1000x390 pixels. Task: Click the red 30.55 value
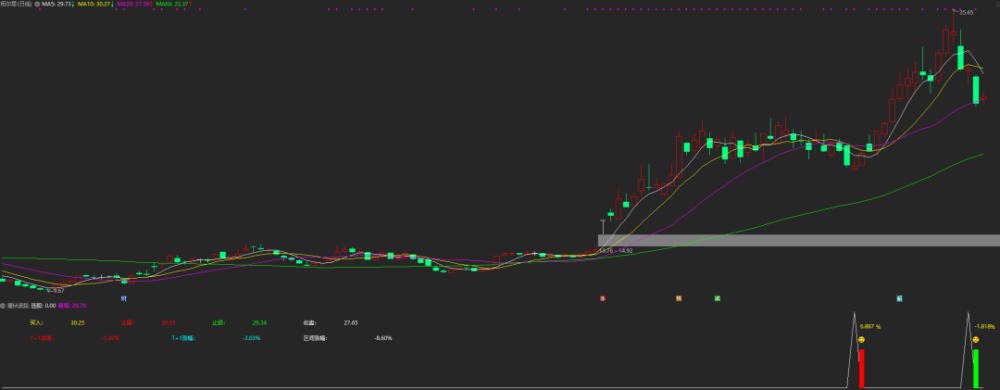coord(168,323)
